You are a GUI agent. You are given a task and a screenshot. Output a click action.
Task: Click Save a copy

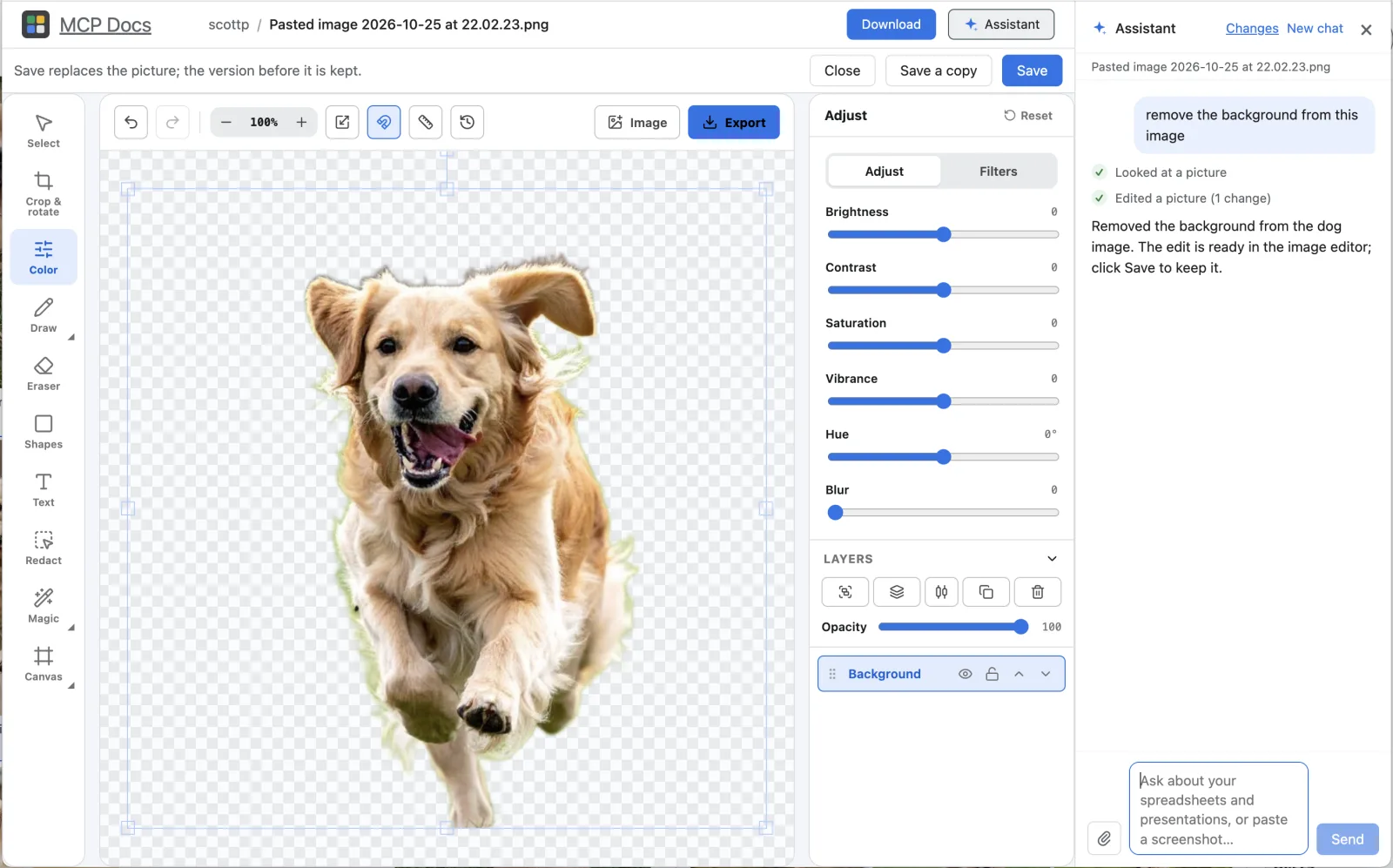tap(939, 71)
